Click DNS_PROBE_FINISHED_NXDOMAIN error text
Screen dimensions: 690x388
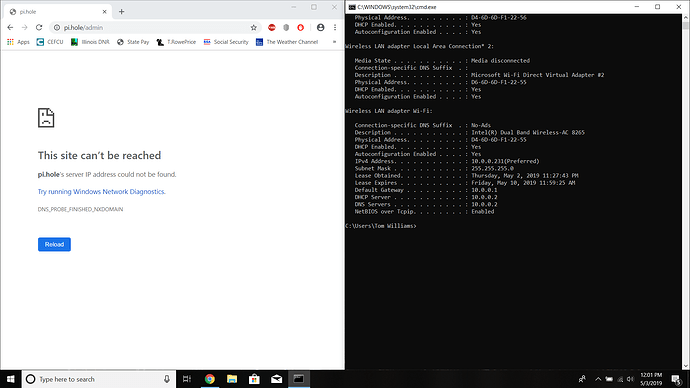pyautogui.click(x=80, y=209)
